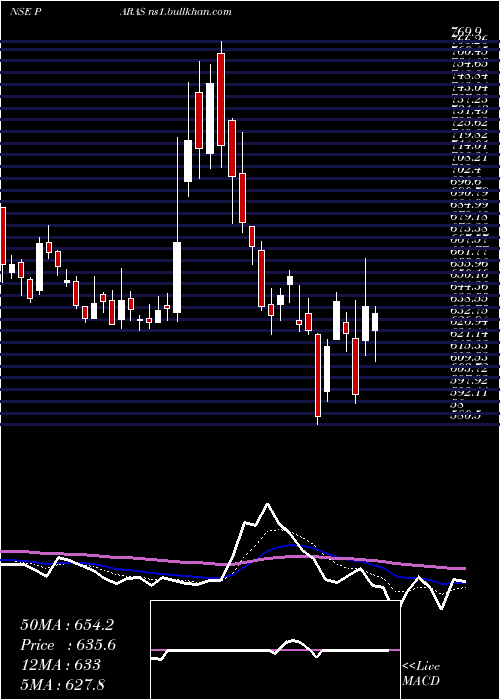Click the 621.14 price axis label

point(469,334)
